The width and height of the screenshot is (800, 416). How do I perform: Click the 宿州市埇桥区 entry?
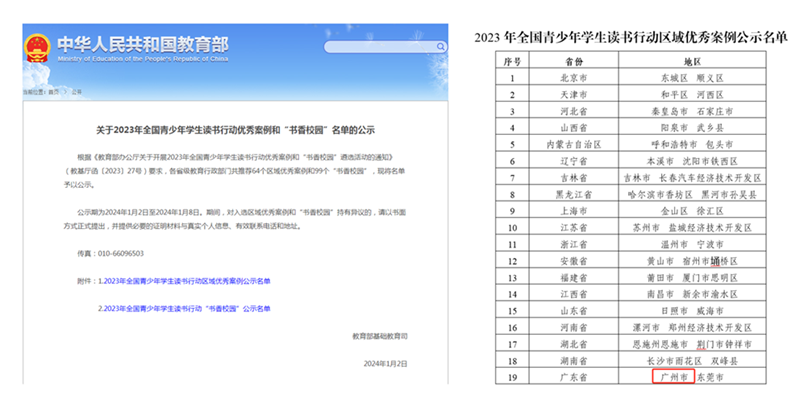[710, 261]
